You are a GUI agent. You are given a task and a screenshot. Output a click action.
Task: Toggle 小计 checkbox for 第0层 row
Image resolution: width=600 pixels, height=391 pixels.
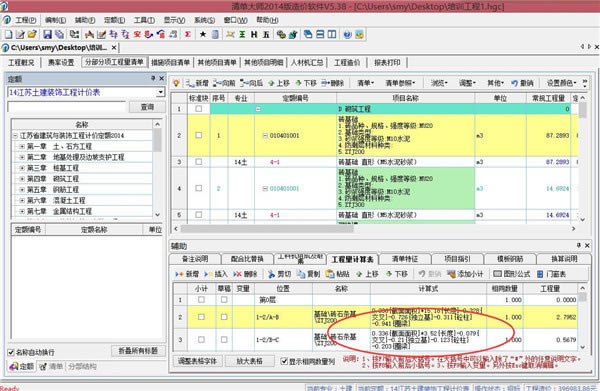[x=201, y=300]
